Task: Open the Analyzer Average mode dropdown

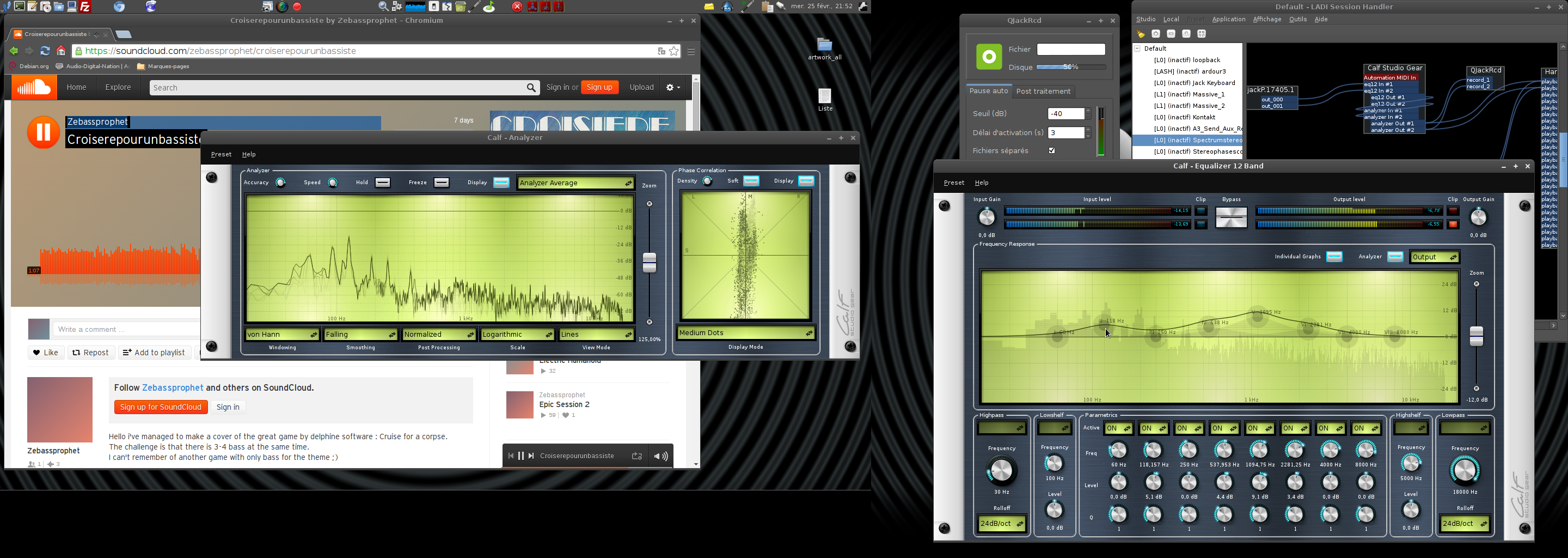Action: [x=576, y=183]
